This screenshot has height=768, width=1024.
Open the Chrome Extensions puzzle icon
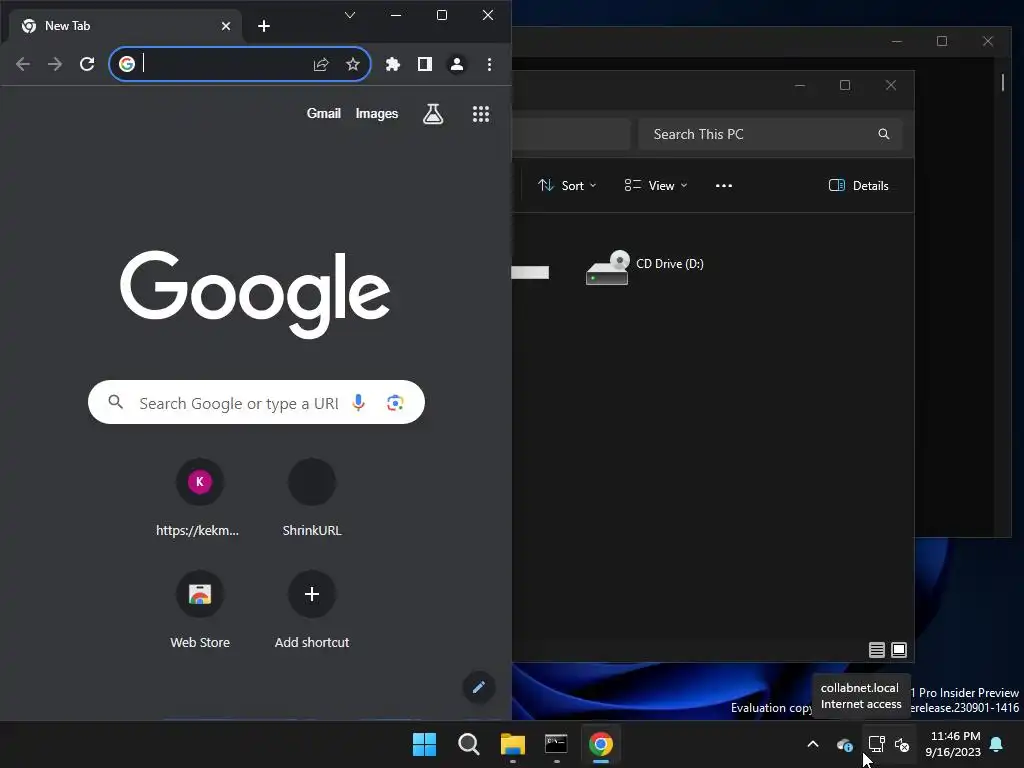point(392,64)
